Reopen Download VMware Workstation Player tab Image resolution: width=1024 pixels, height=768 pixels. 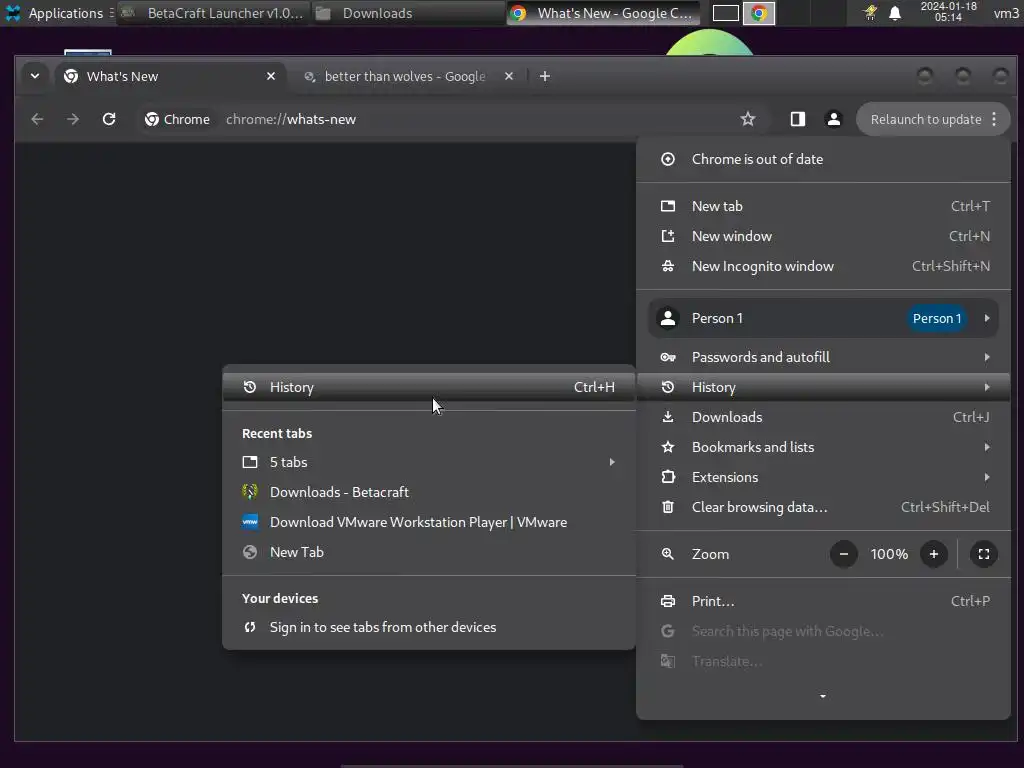point(429,522)
